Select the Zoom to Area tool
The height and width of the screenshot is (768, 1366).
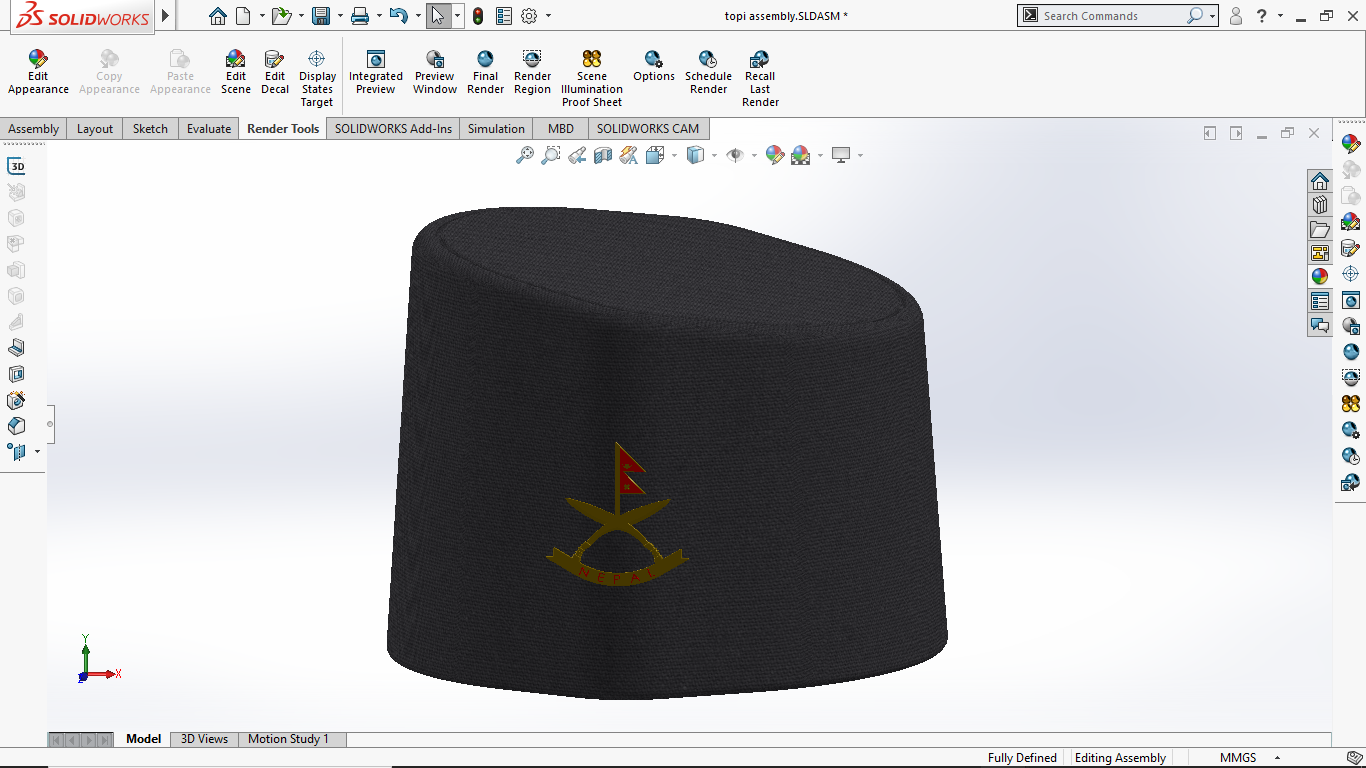551,155
